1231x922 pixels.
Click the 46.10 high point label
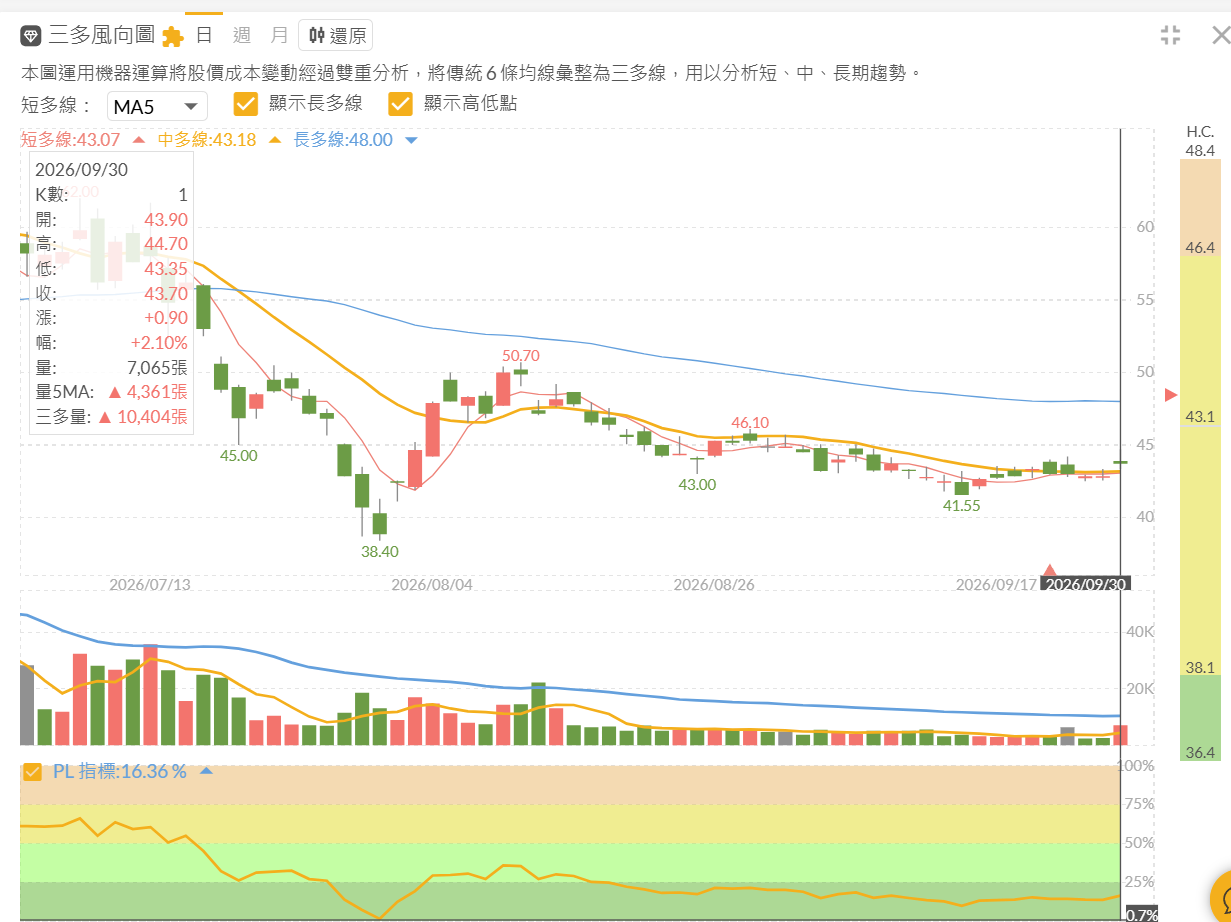750,423
